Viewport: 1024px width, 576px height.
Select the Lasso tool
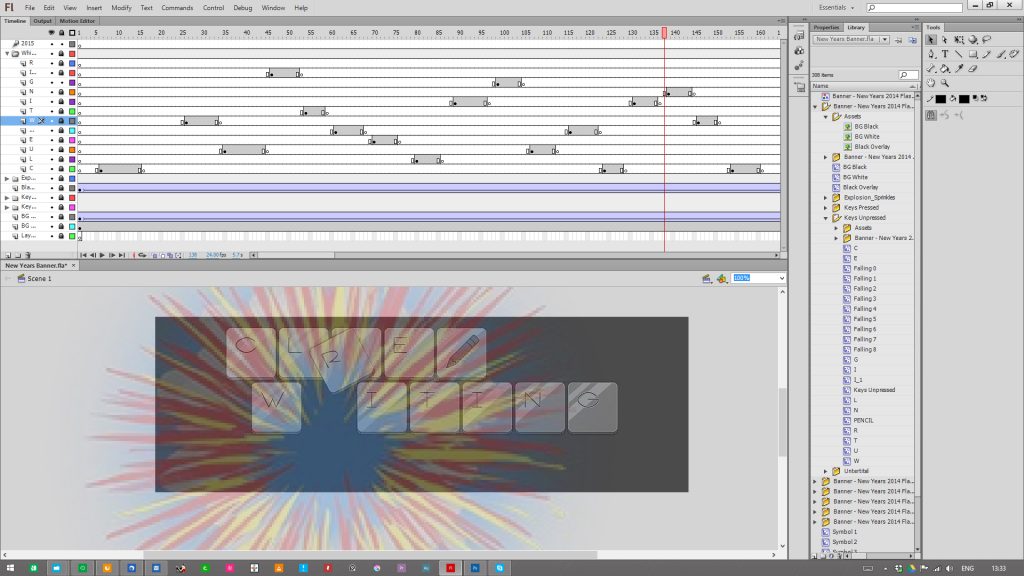pyautogui.click(x=986, y=40)
